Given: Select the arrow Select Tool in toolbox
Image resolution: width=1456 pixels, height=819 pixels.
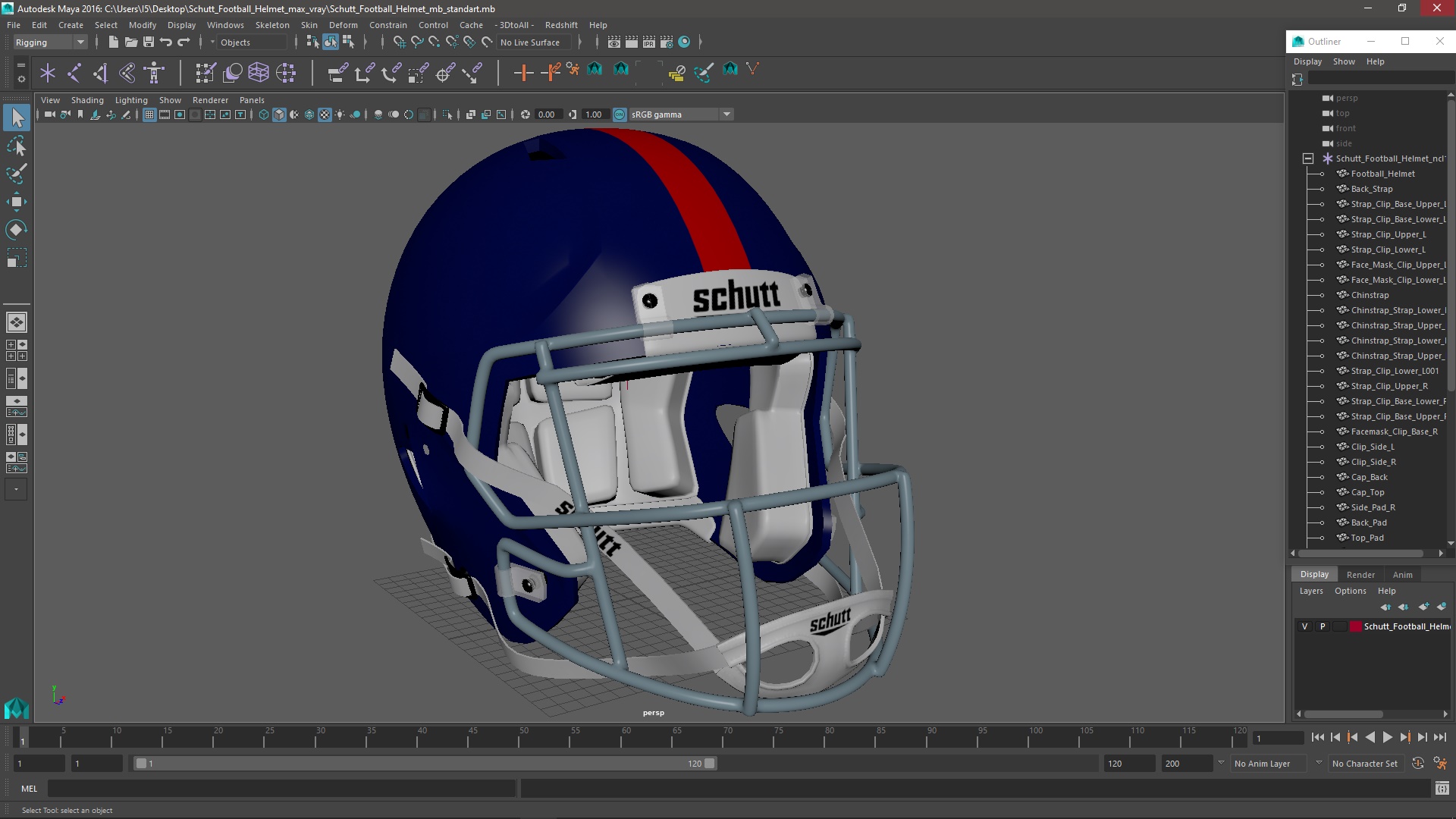Looking at the screenshot, I should pos(17,118).
